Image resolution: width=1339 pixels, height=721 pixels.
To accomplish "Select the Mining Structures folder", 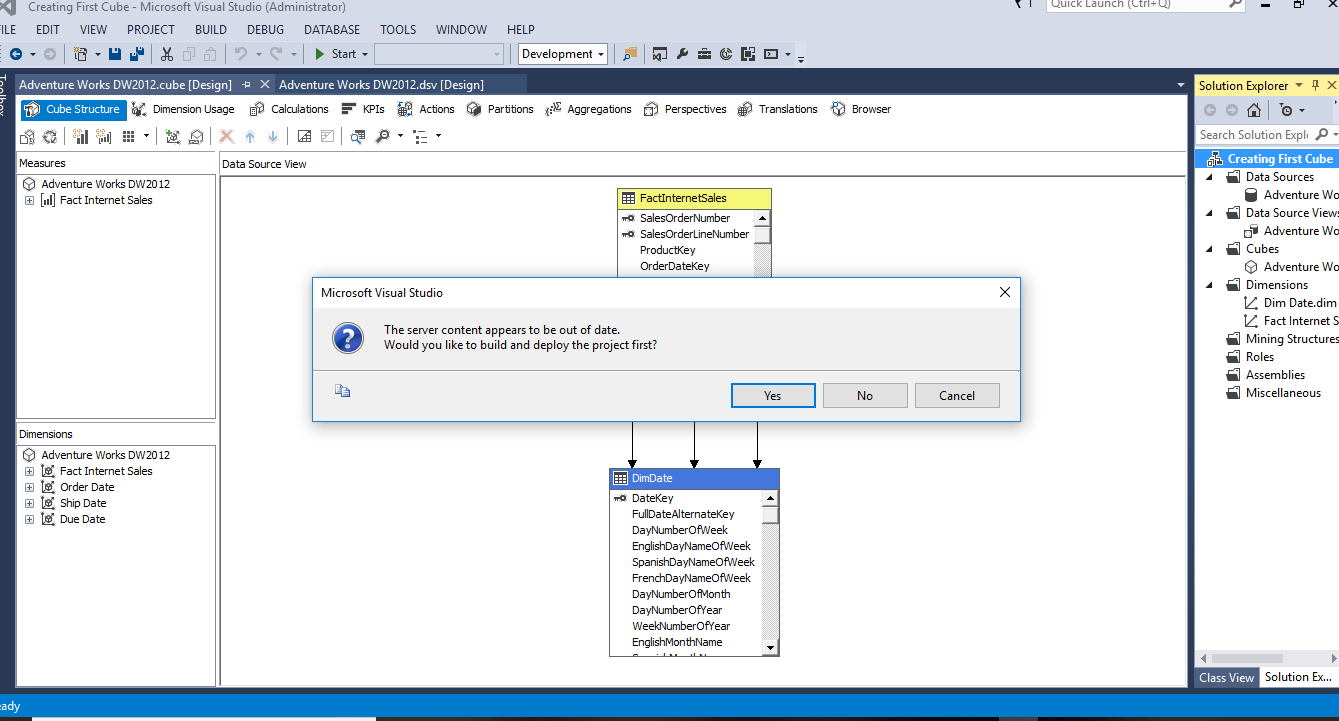I will click(1282, 339).
